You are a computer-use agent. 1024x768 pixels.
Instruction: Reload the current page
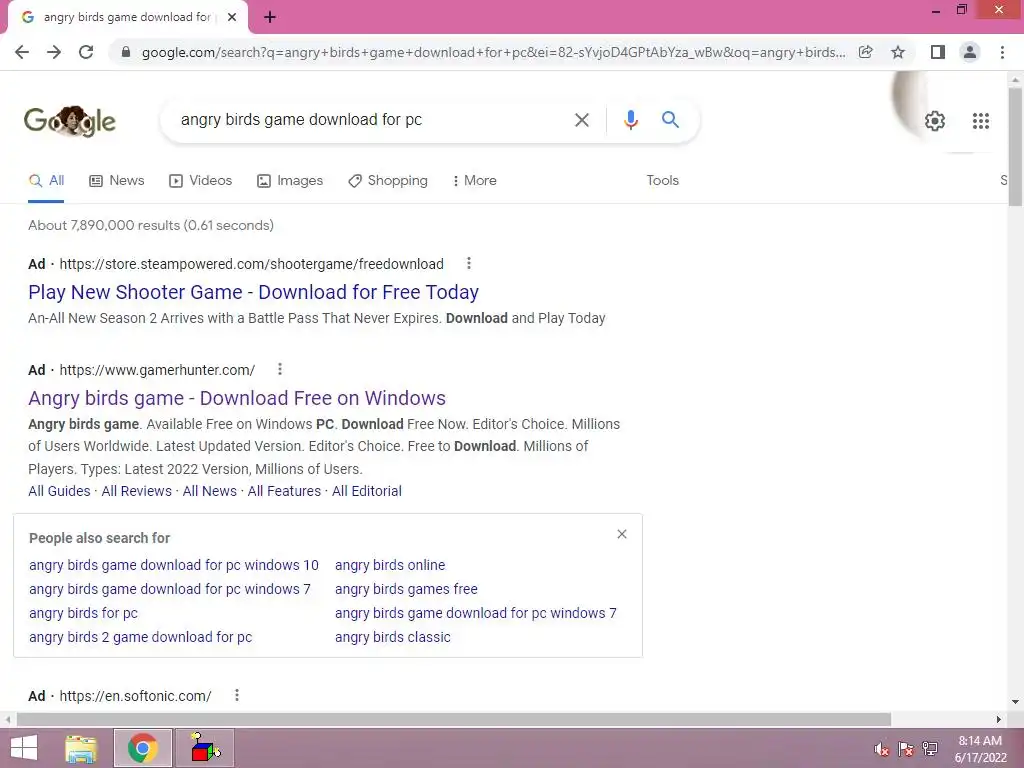86,52
